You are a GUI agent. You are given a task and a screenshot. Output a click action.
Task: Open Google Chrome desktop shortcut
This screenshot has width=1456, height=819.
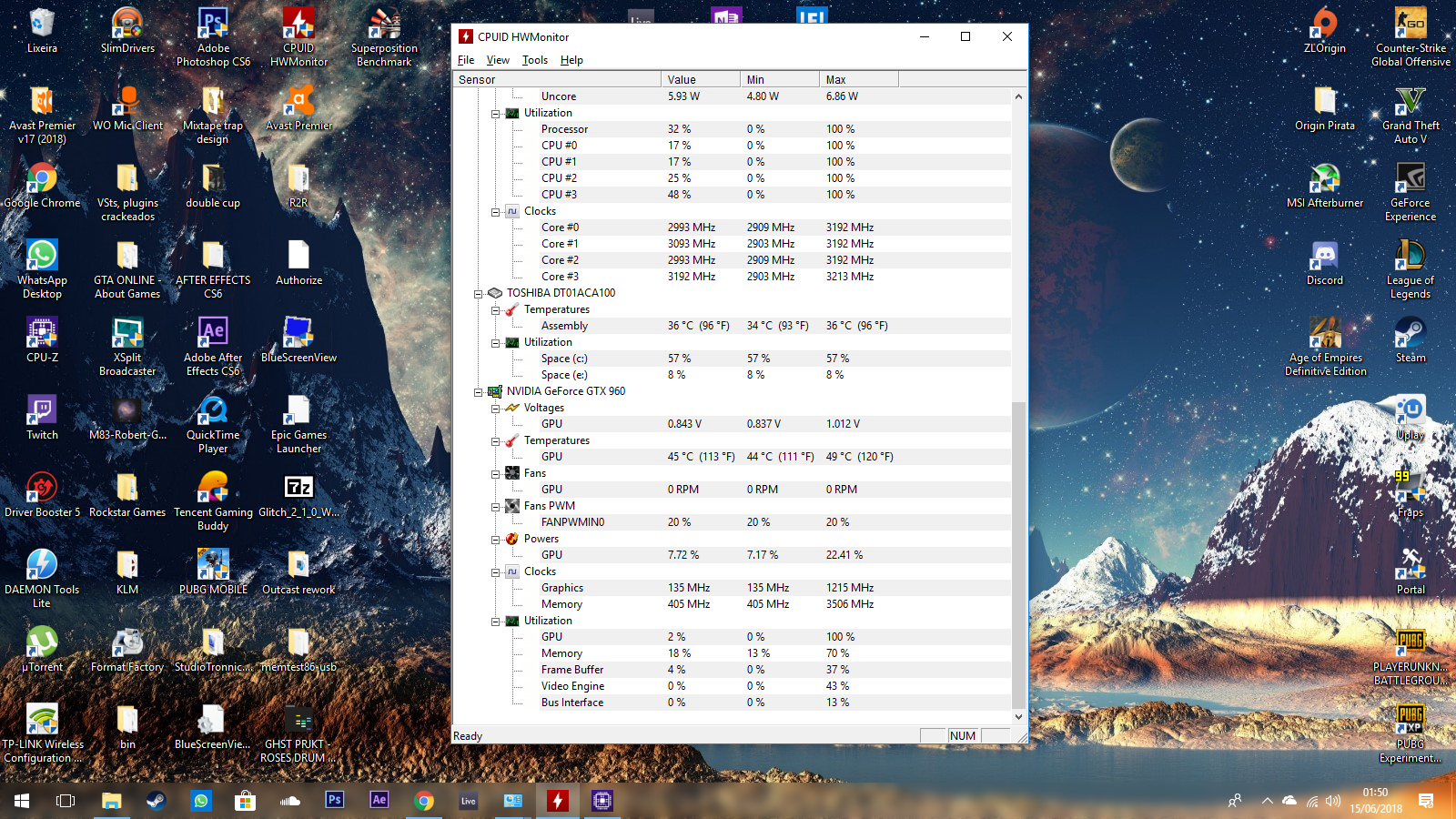pyautogui.click(x=42, y=185)
